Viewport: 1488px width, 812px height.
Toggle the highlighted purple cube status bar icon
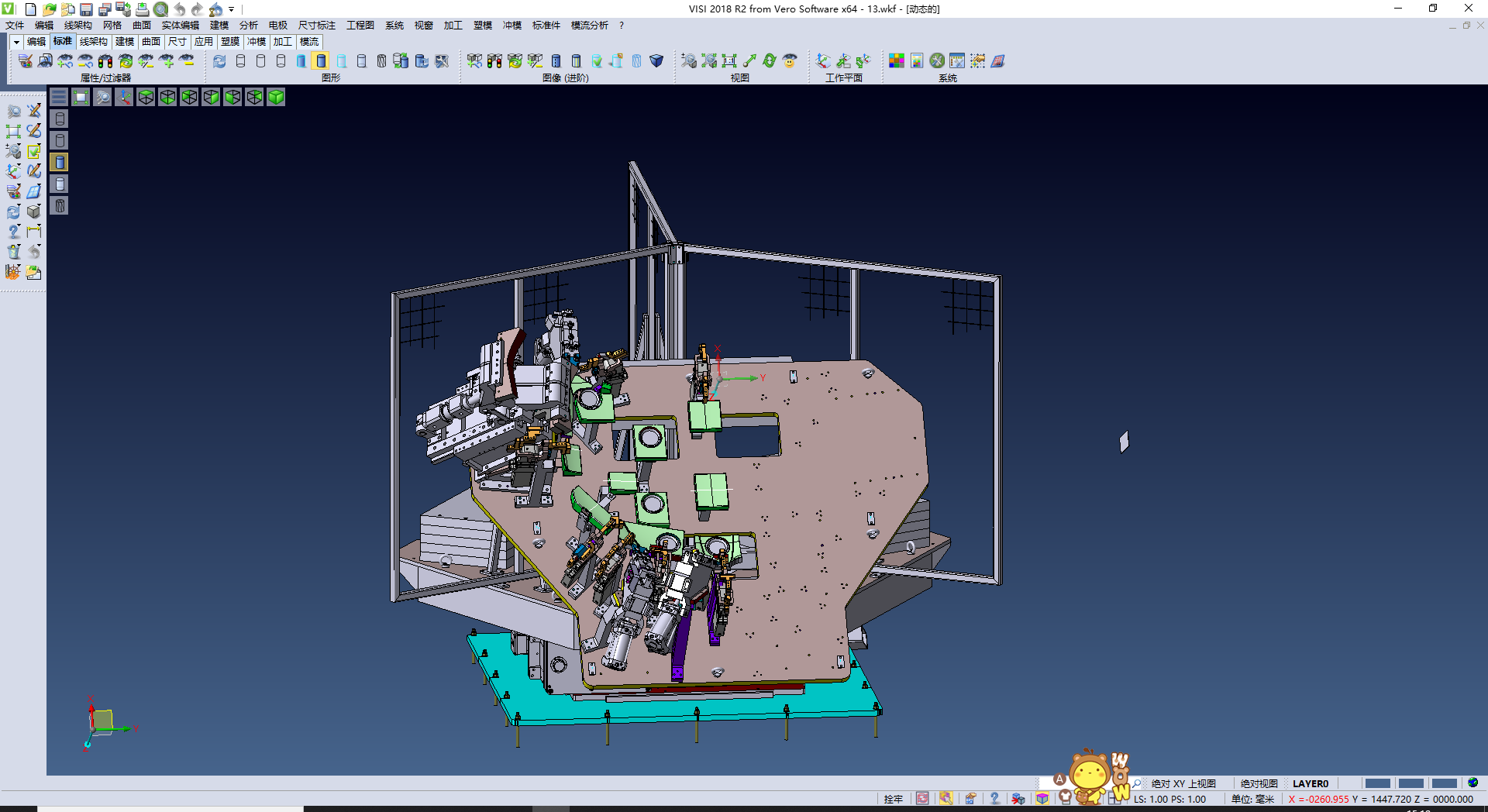[1042, 799]
